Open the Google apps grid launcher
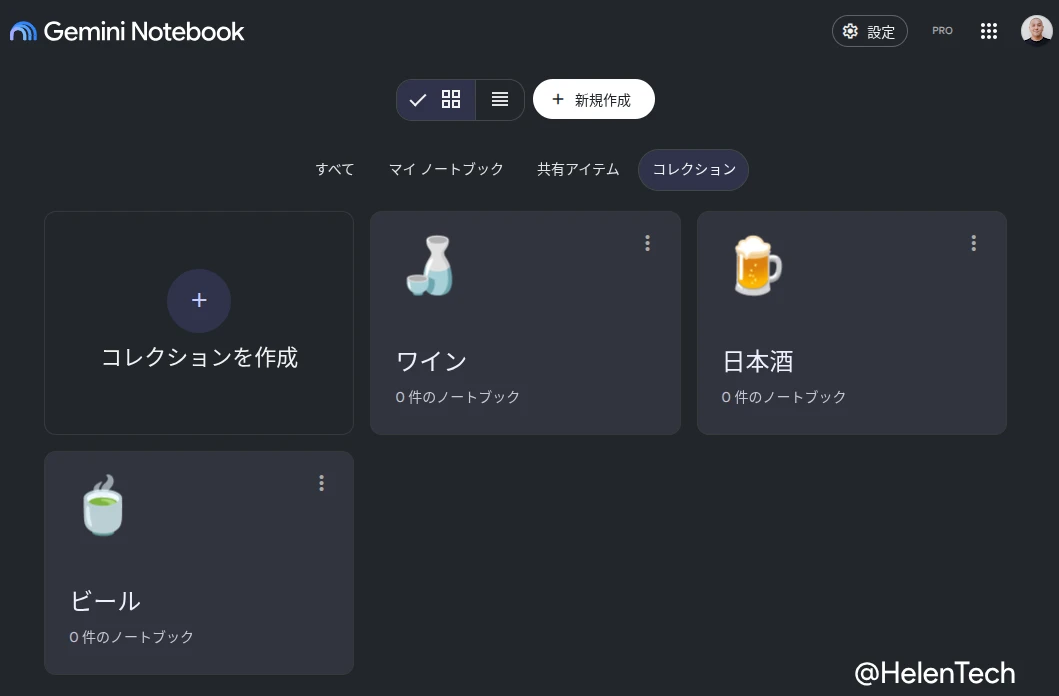This screenshot has height=696, width=1059. tap(989, 31)
